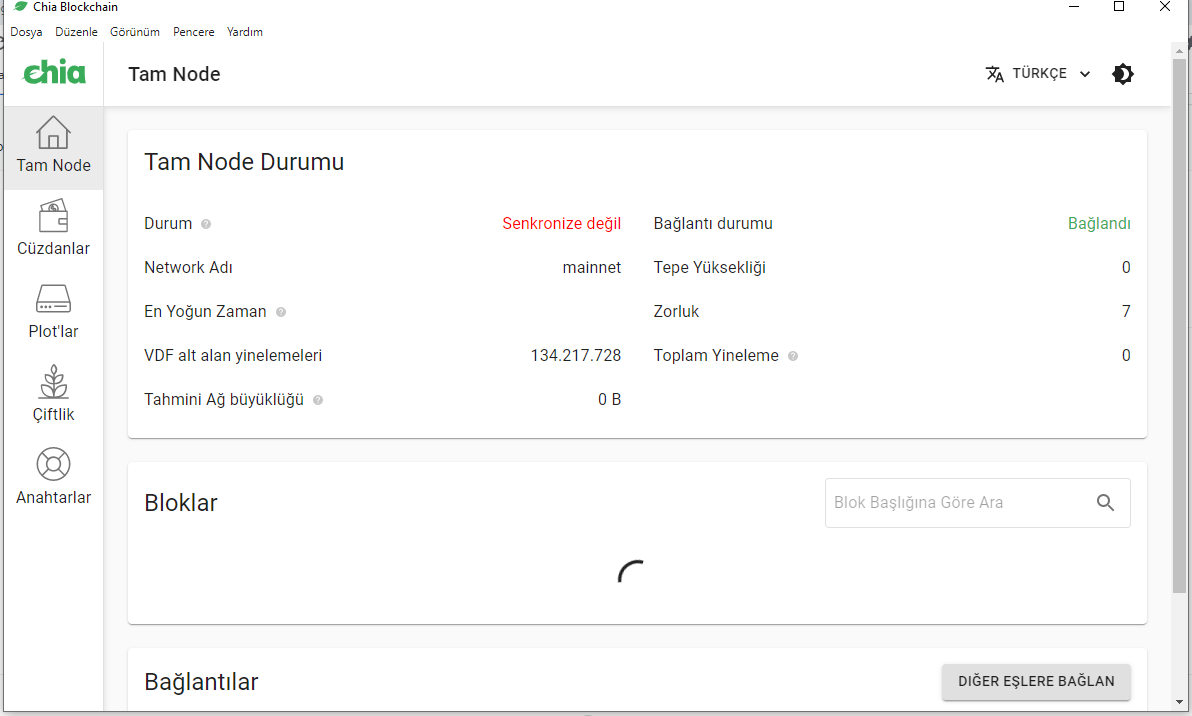Click the help icon next to Toplam Yineleme
The image size is (1192, 716).
pos(793,356)
